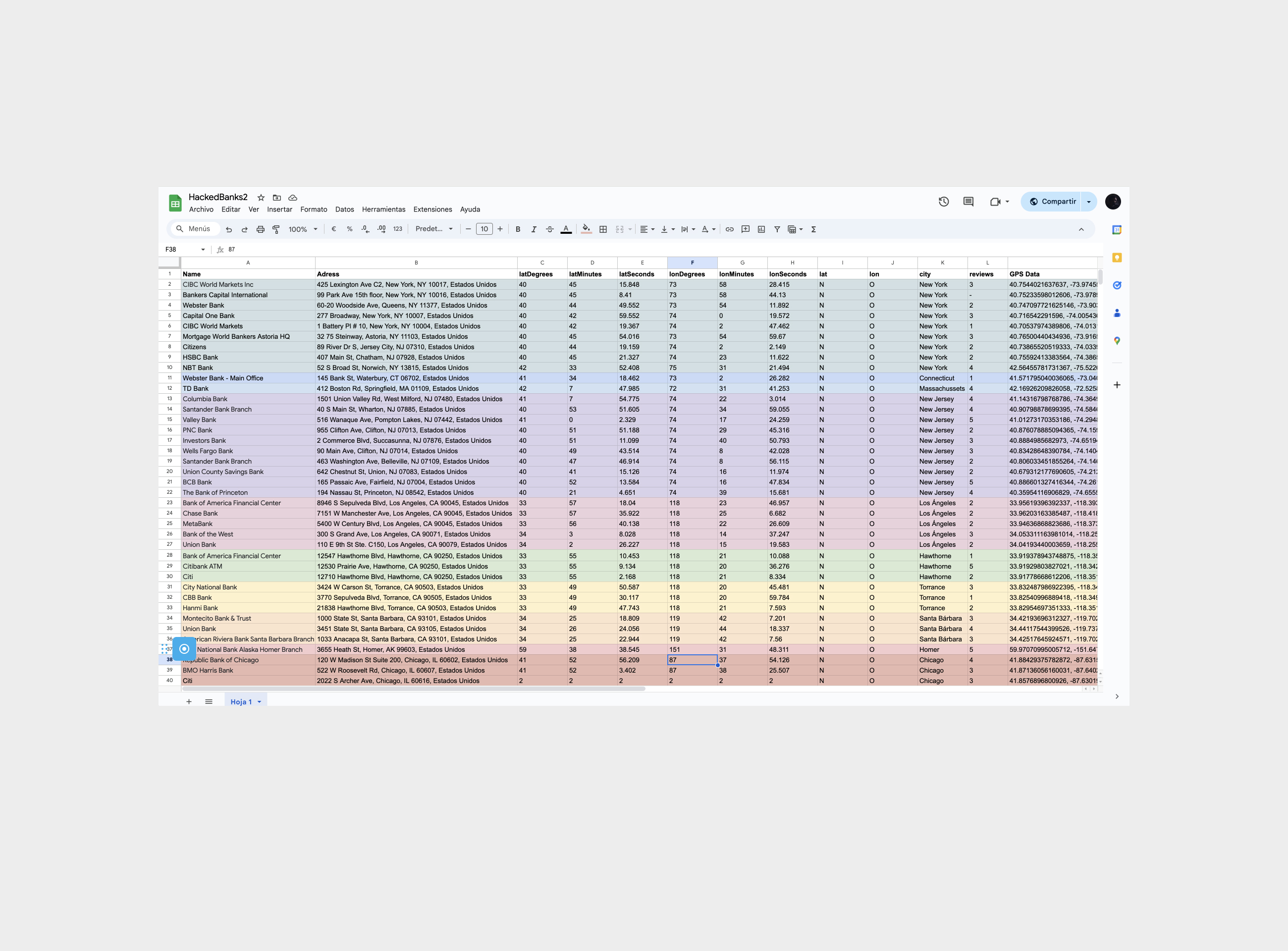
Task: Open Extensiones menu
Action: pos(432,210)
